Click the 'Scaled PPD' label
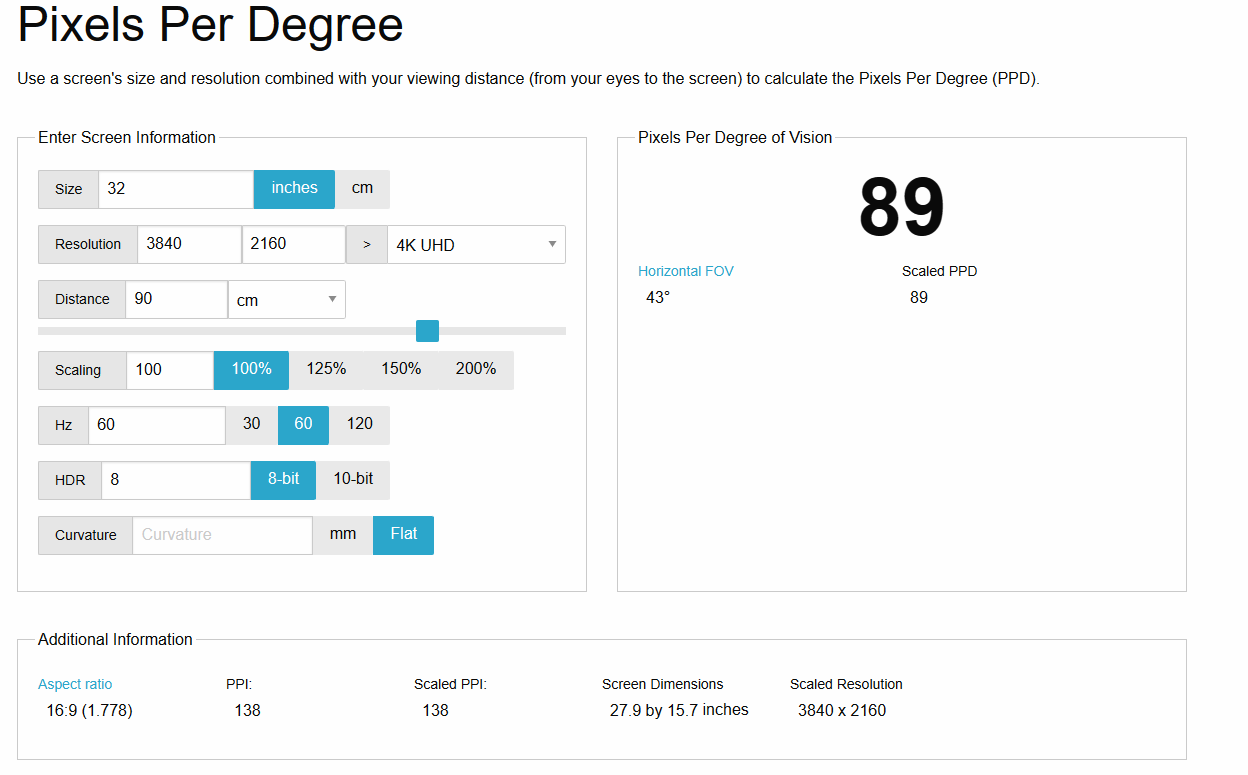This screenshot has width=1248, height=775. (939, 271)
